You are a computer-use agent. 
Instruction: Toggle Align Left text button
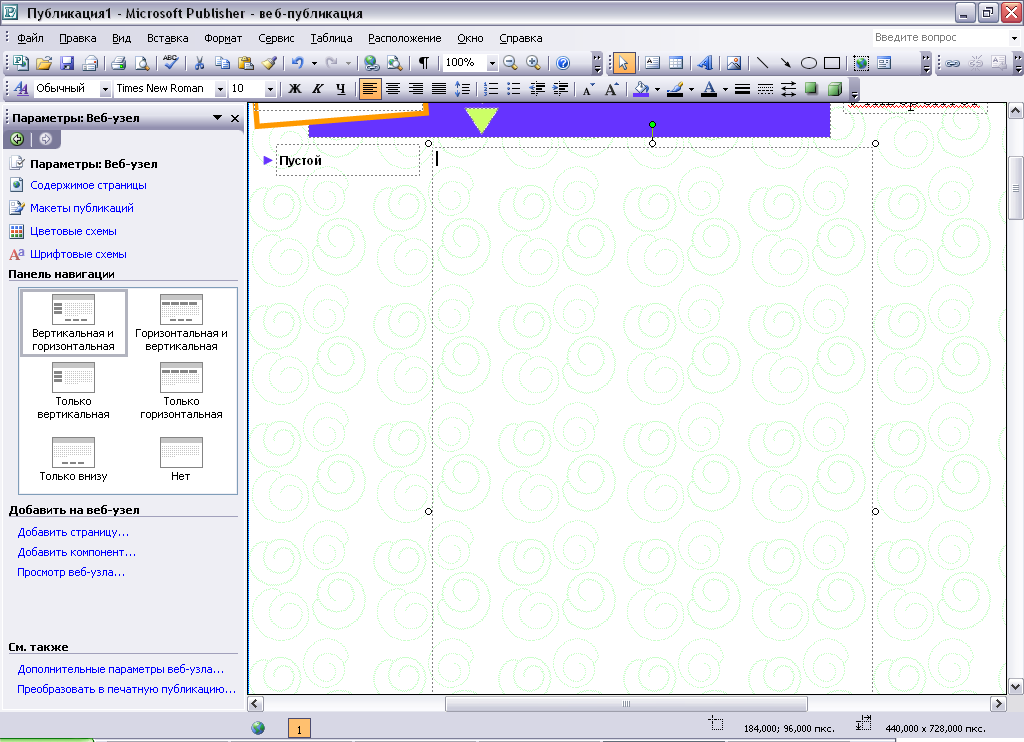click(x=370, y=89)
